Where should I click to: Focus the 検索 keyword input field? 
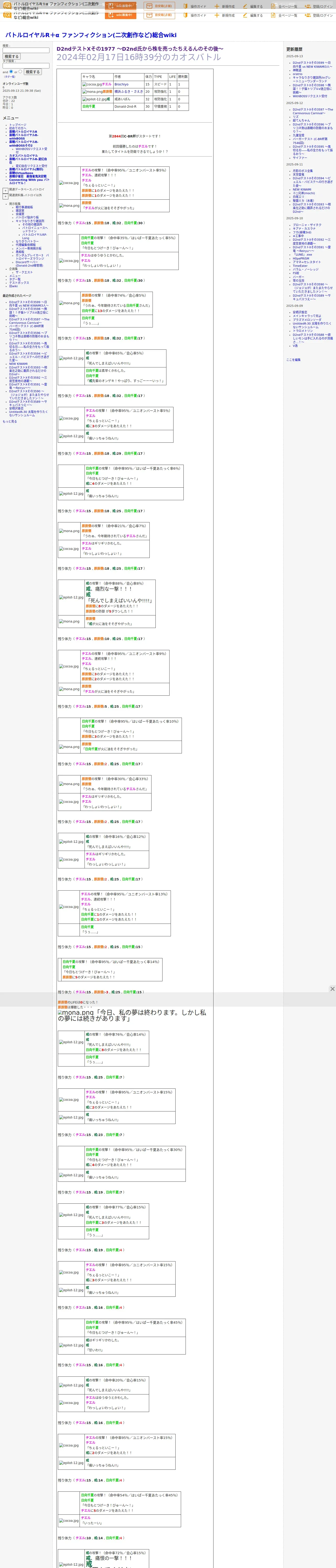click(26, 50)
